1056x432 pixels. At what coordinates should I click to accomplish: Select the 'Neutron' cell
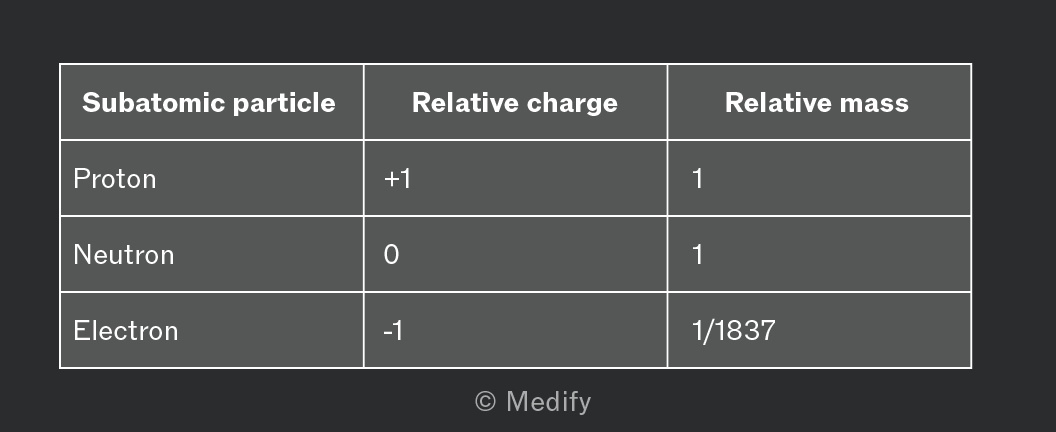click(x=124, y=255)
